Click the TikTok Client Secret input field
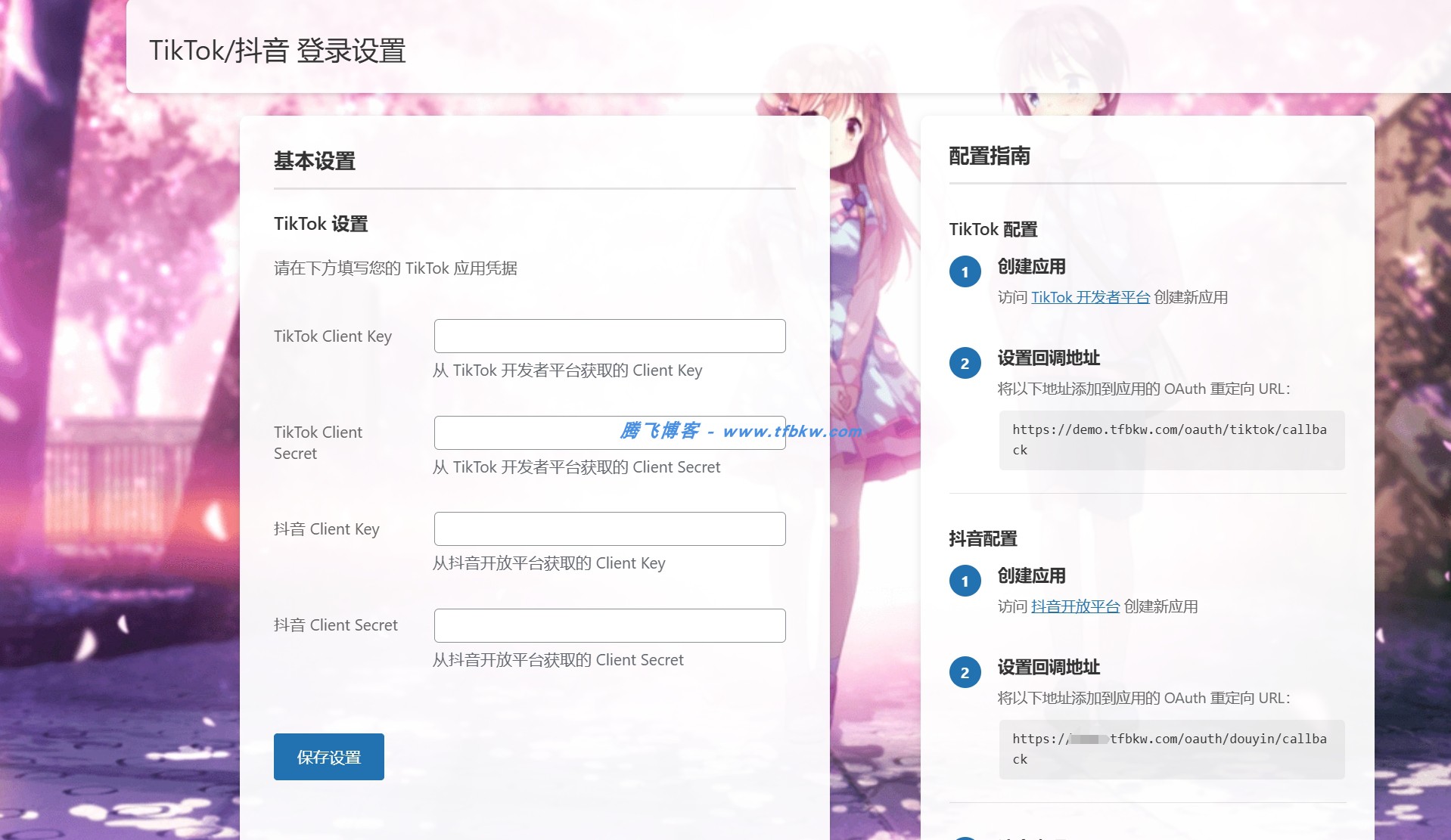This screenshot has height=840, width=1451. pos(609,432)
